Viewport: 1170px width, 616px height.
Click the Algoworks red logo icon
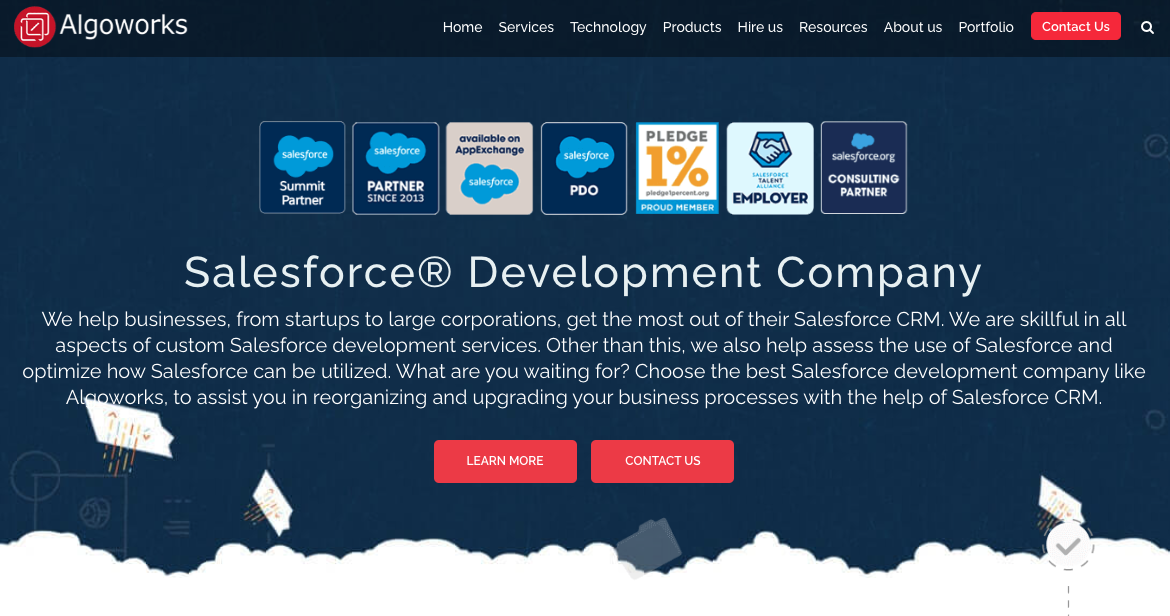pyautogui.click(x=34, y=27)
